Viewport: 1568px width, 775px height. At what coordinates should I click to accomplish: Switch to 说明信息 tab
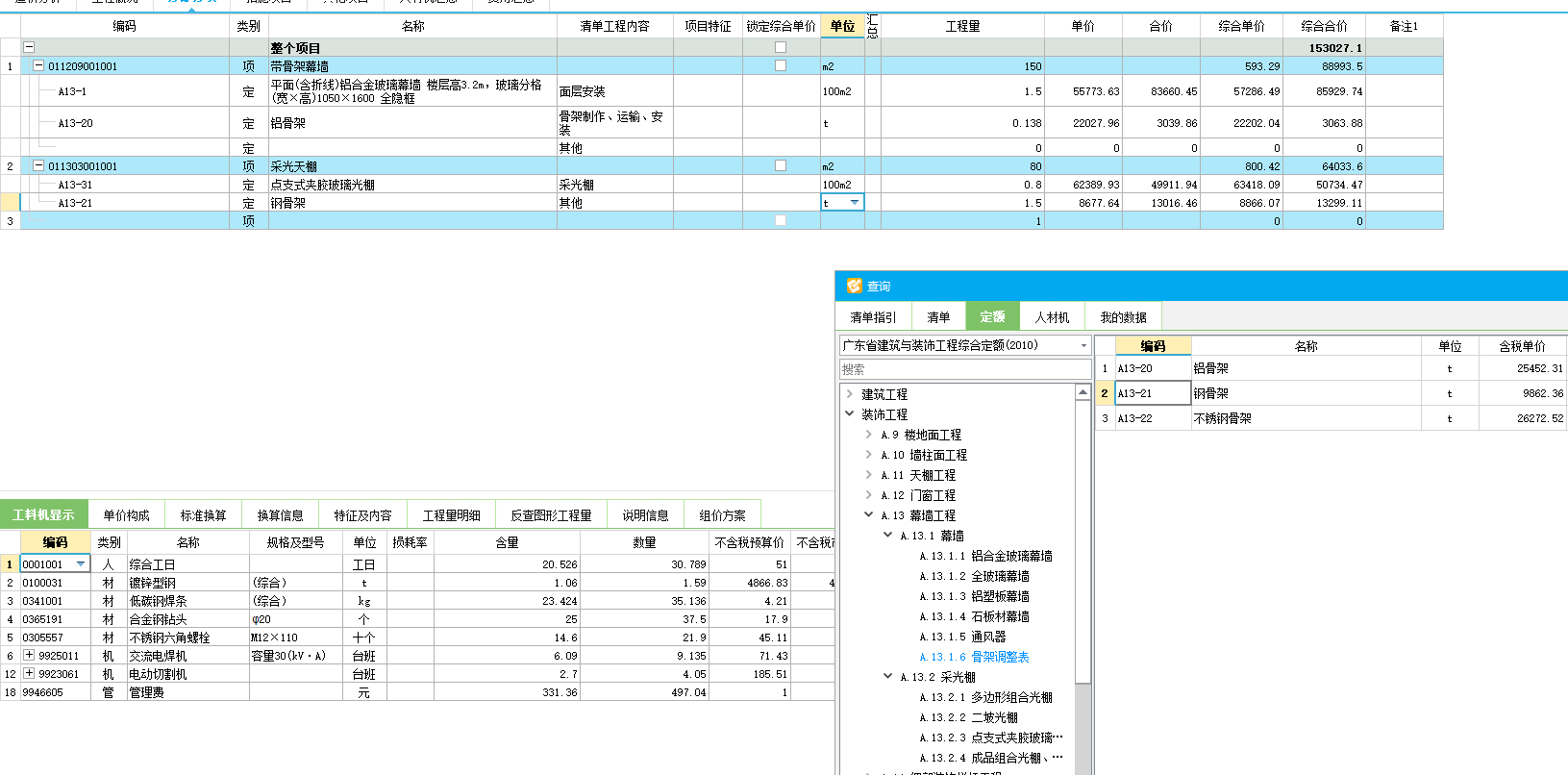[x=645, y=514]
